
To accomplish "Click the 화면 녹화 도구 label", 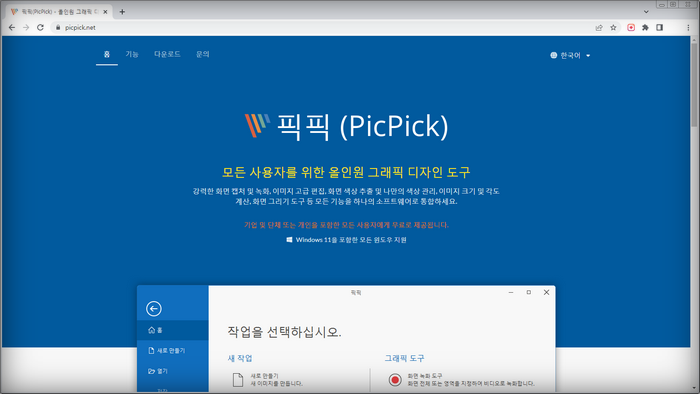I will [425, 376].
